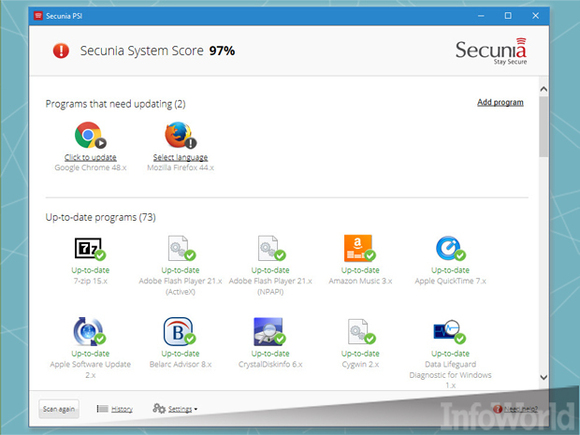Click the 97% score value
Image resolution: width=580 pixels, height=435 pixels.
coord(222,51)
